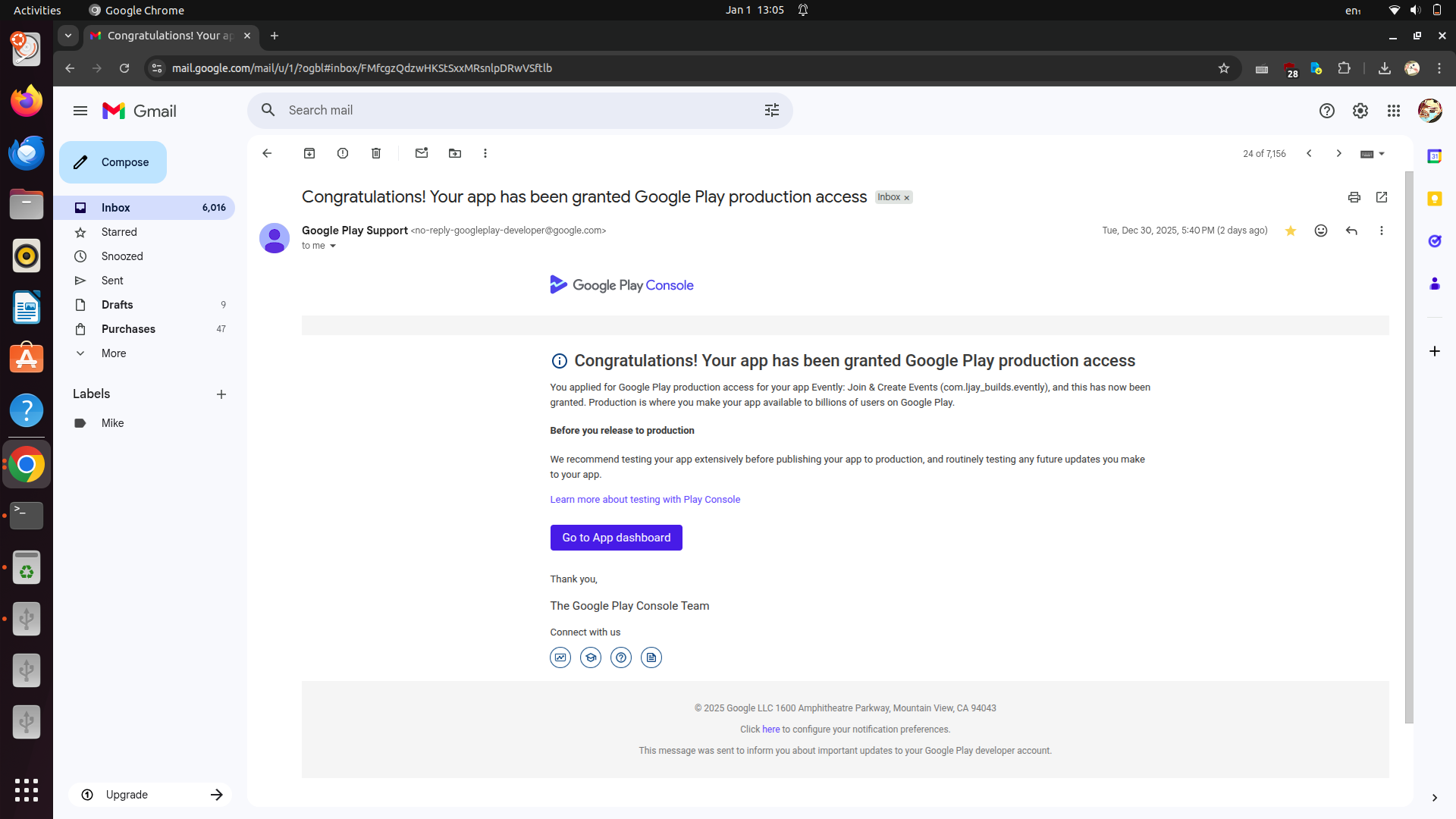Click the Move to folder icon
1456x819 pixels.
coord(455,153)
